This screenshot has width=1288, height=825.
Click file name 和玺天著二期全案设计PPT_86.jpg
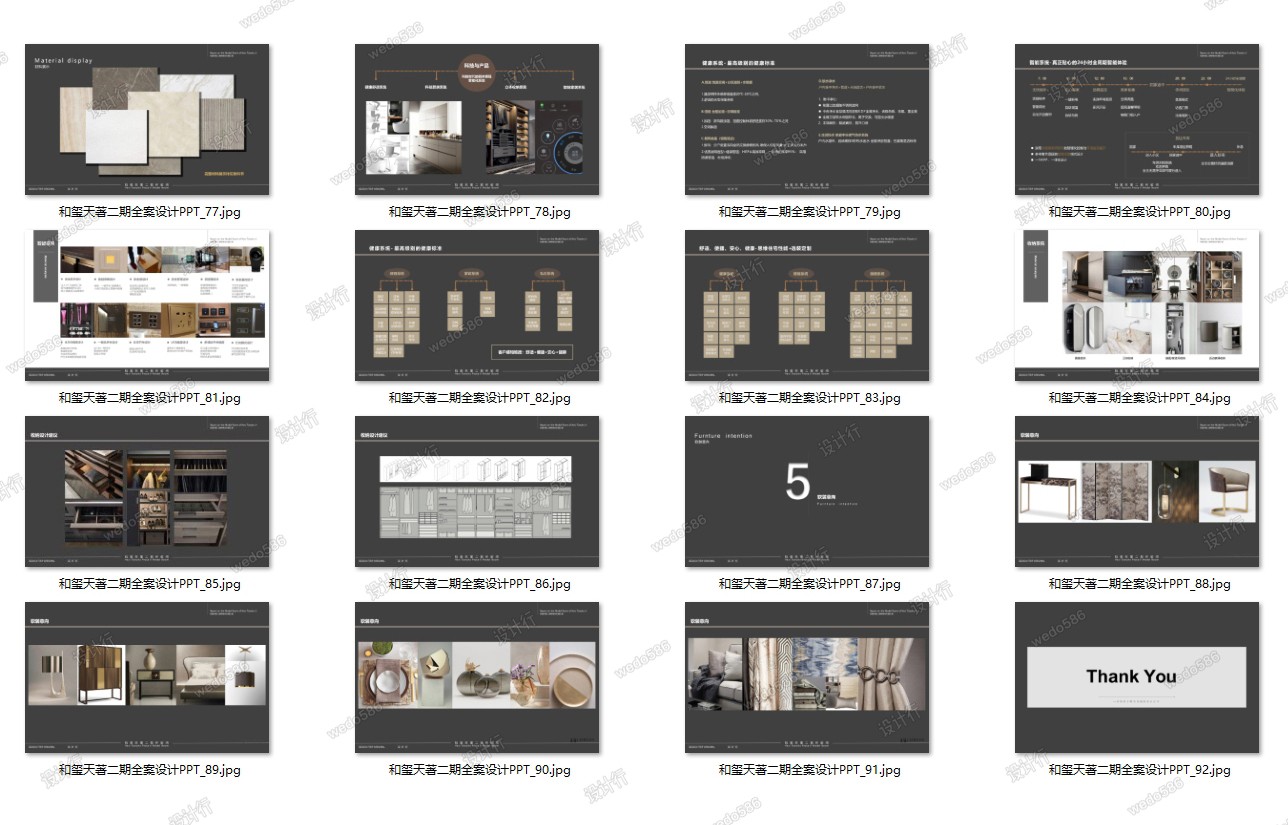479,584
